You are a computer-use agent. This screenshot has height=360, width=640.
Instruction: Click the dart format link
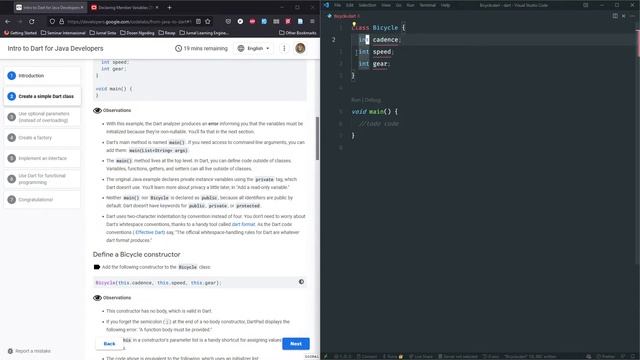point(243,224)
